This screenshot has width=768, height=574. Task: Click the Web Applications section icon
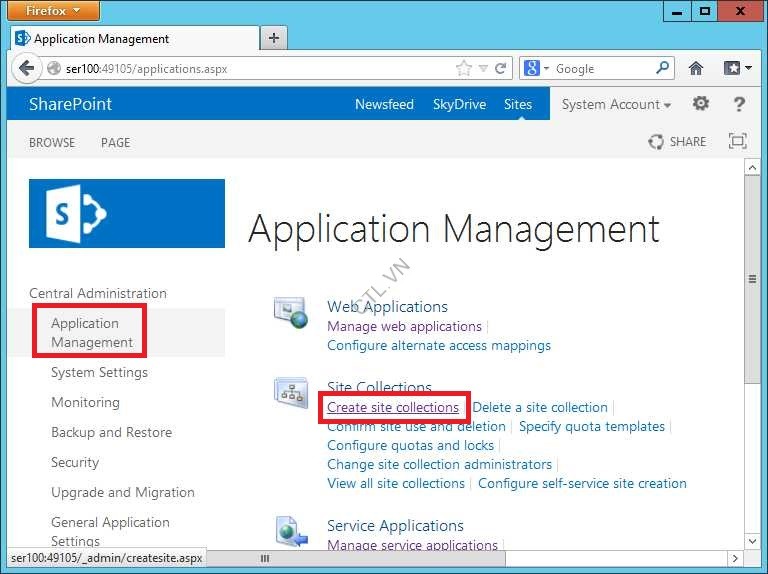click(291, 314)
